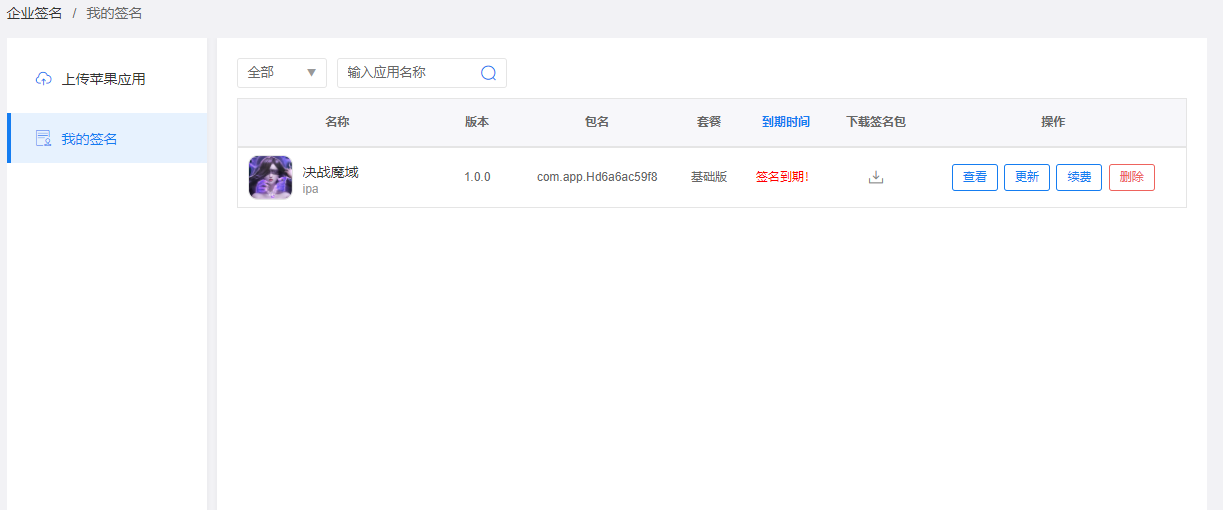
Task: Click the 包名 column header
Action: click(x=597, y=122)
